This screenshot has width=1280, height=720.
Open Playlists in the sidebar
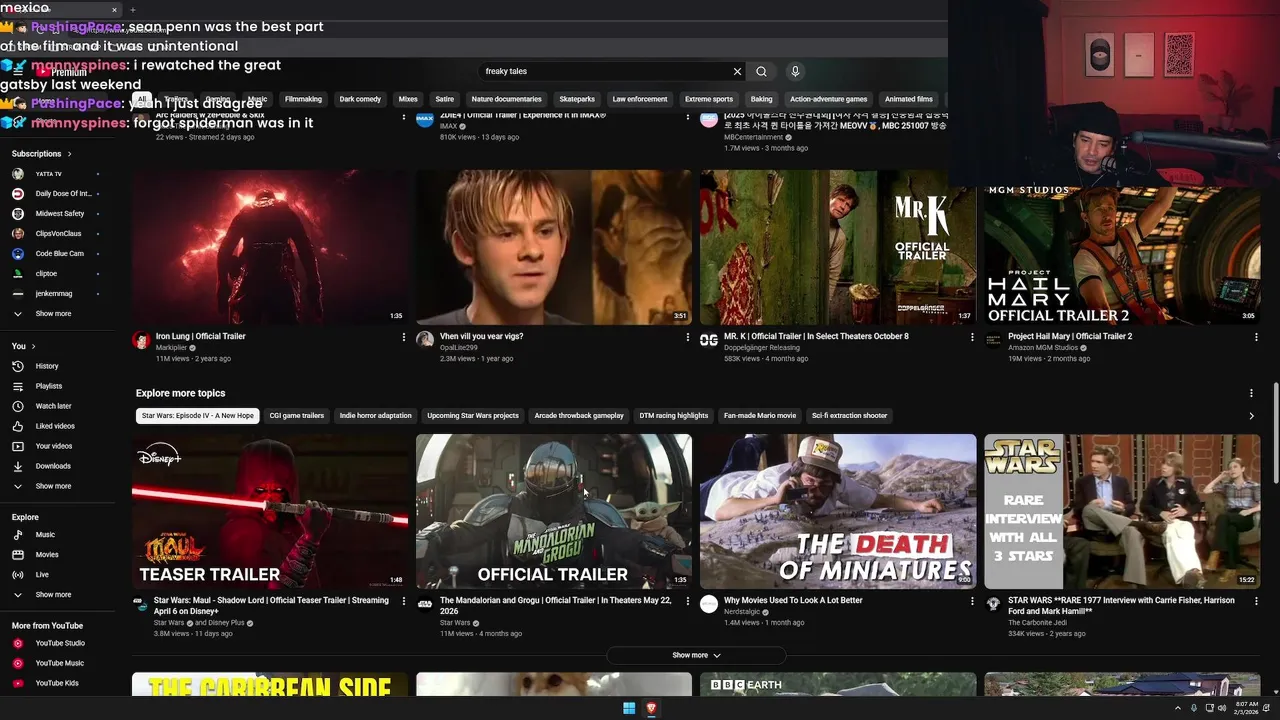pos(48,386)
